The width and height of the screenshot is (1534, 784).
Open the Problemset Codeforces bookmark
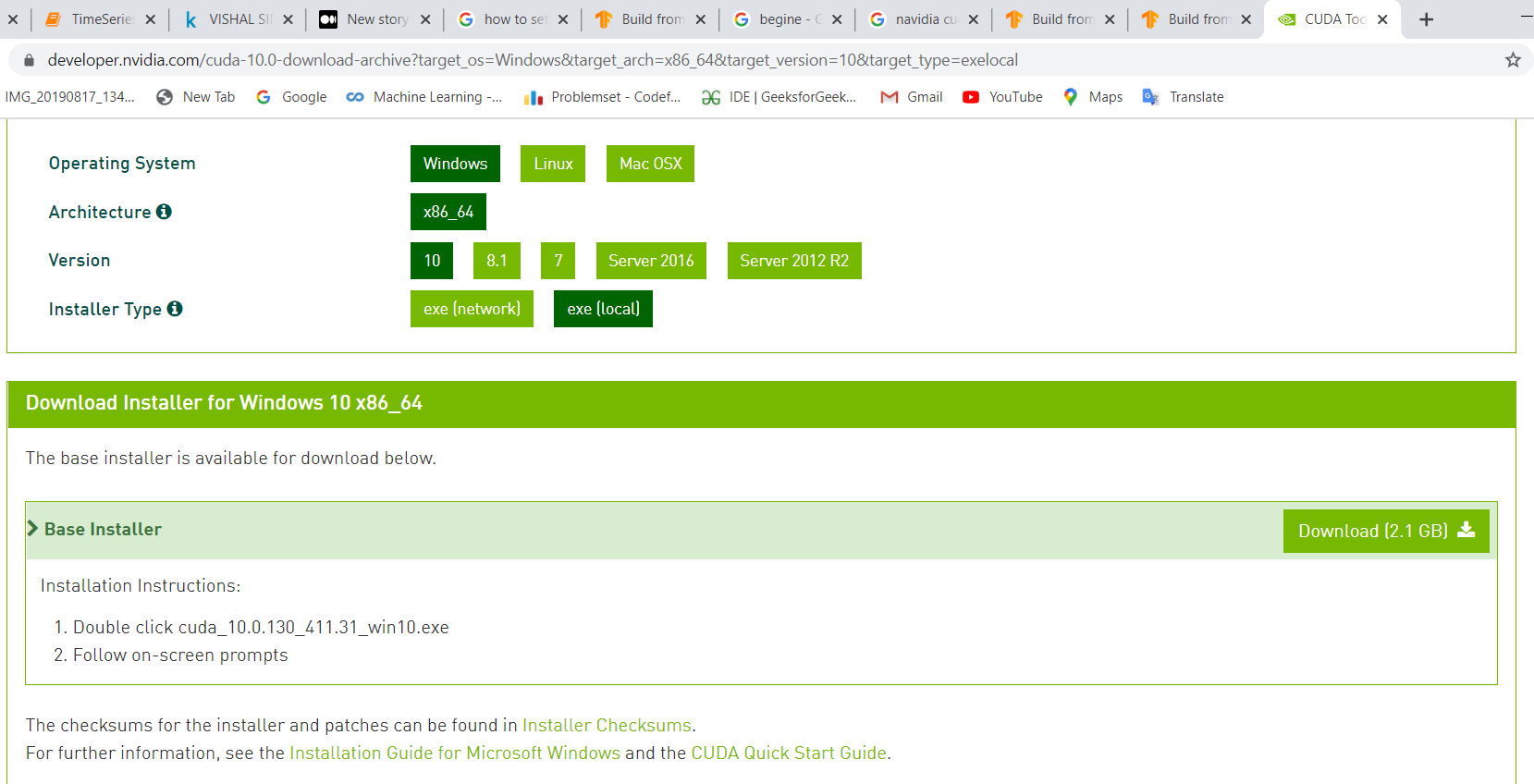[603, 97]
